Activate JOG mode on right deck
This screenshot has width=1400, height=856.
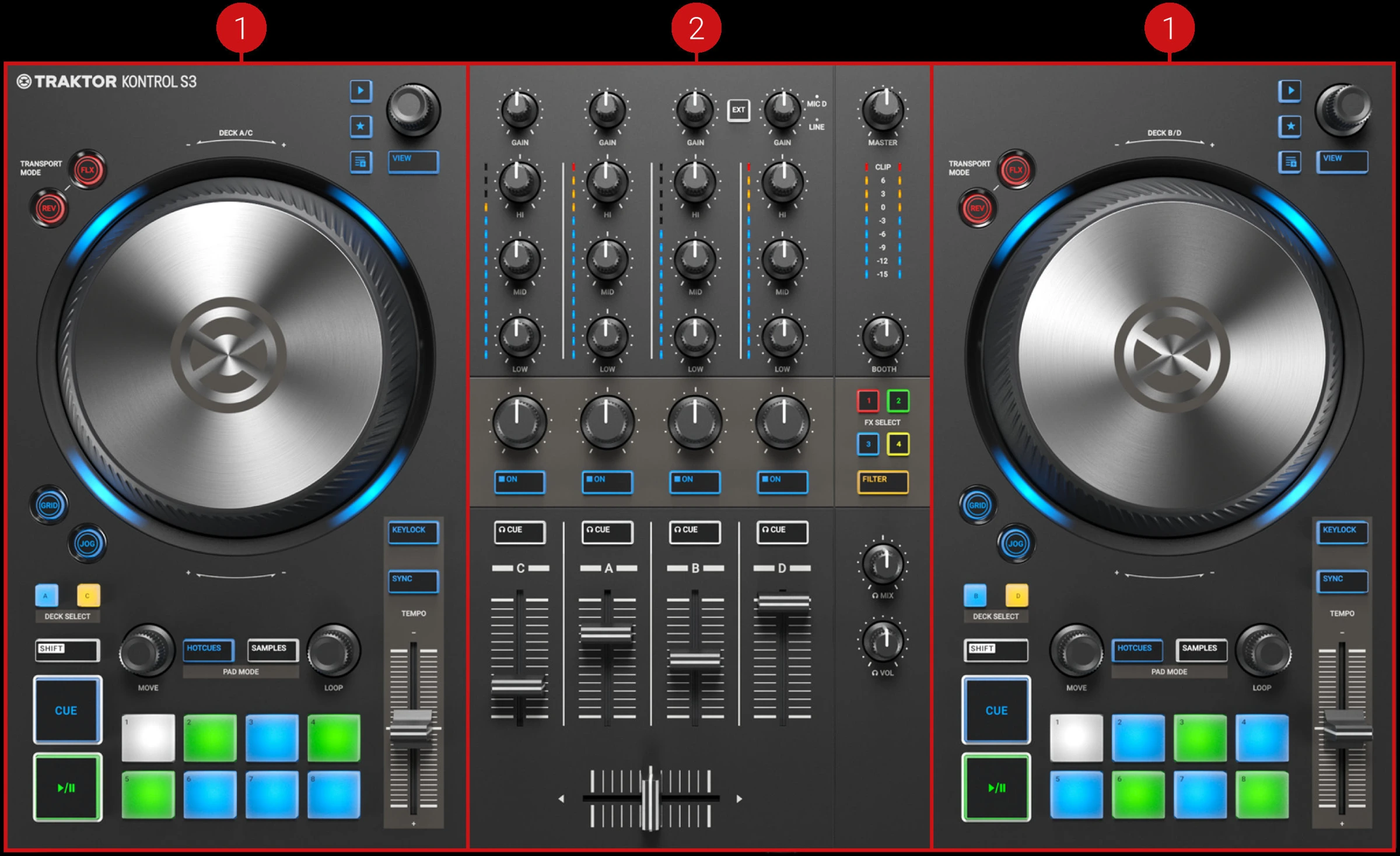(x=1016, y=543)
